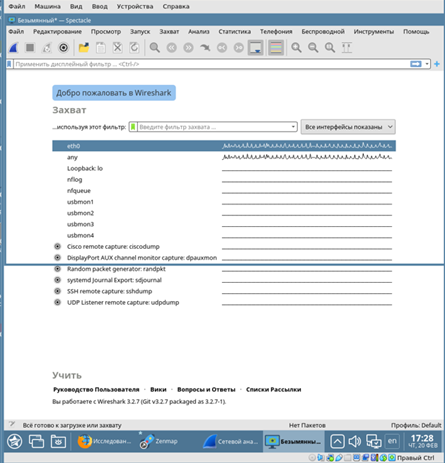Expand the 'Все интерфейсы показаны' dropdown
The image size is (445, 463).
pos(348,127)
